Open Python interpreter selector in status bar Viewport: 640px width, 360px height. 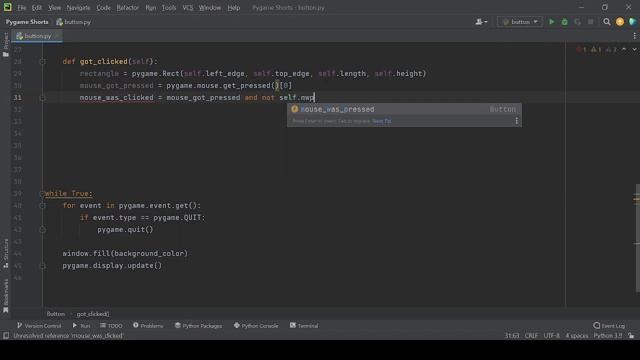pyautogui.click(x=608, y=336)
